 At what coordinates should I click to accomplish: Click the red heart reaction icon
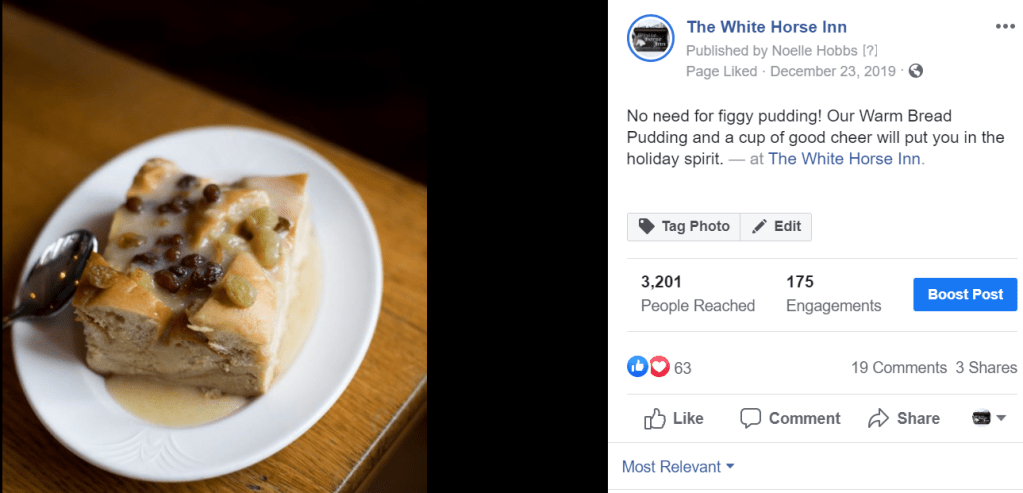coord(659,367)
